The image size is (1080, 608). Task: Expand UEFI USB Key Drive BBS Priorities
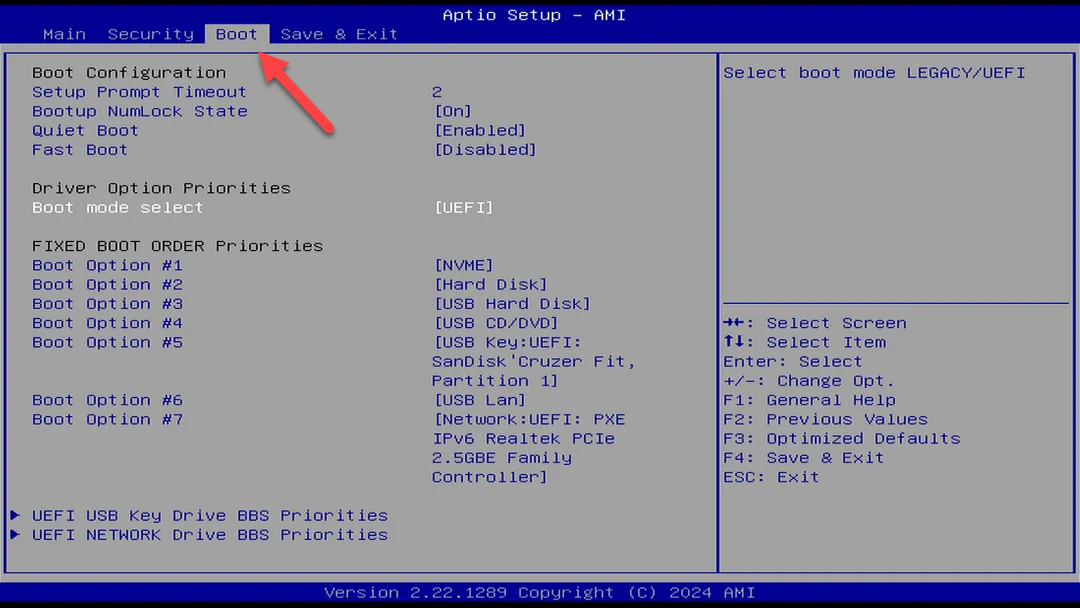tap(210, 516)
